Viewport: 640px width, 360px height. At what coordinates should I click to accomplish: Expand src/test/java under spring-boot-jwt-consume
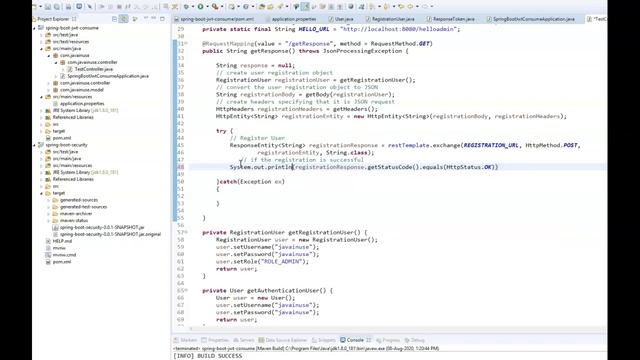coord(42,35)
